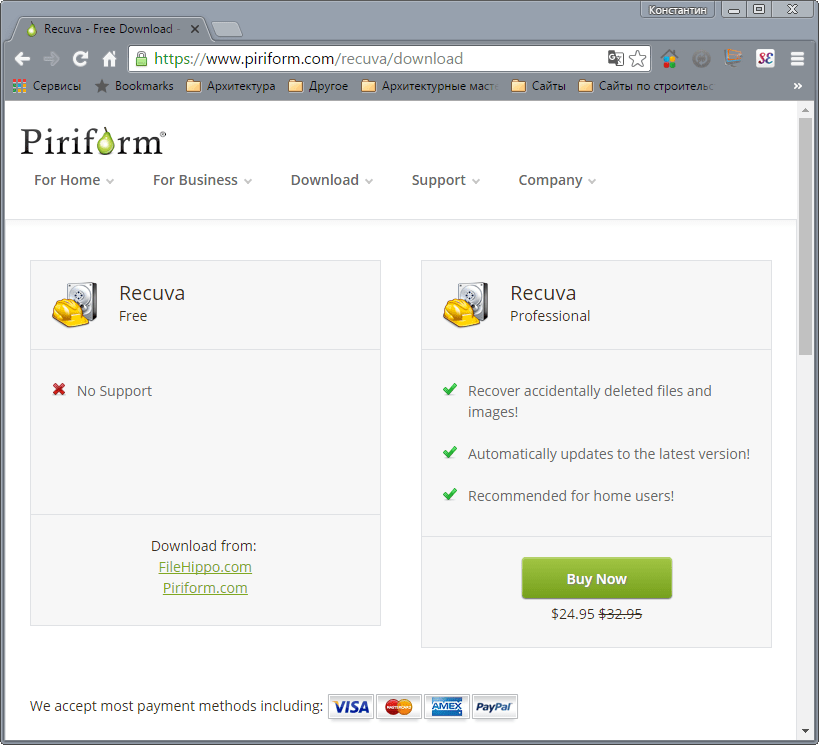Click the scrollbar down arrow
Image resolution: width=819 pixels, height=745 pixels.
coord(805,731)
